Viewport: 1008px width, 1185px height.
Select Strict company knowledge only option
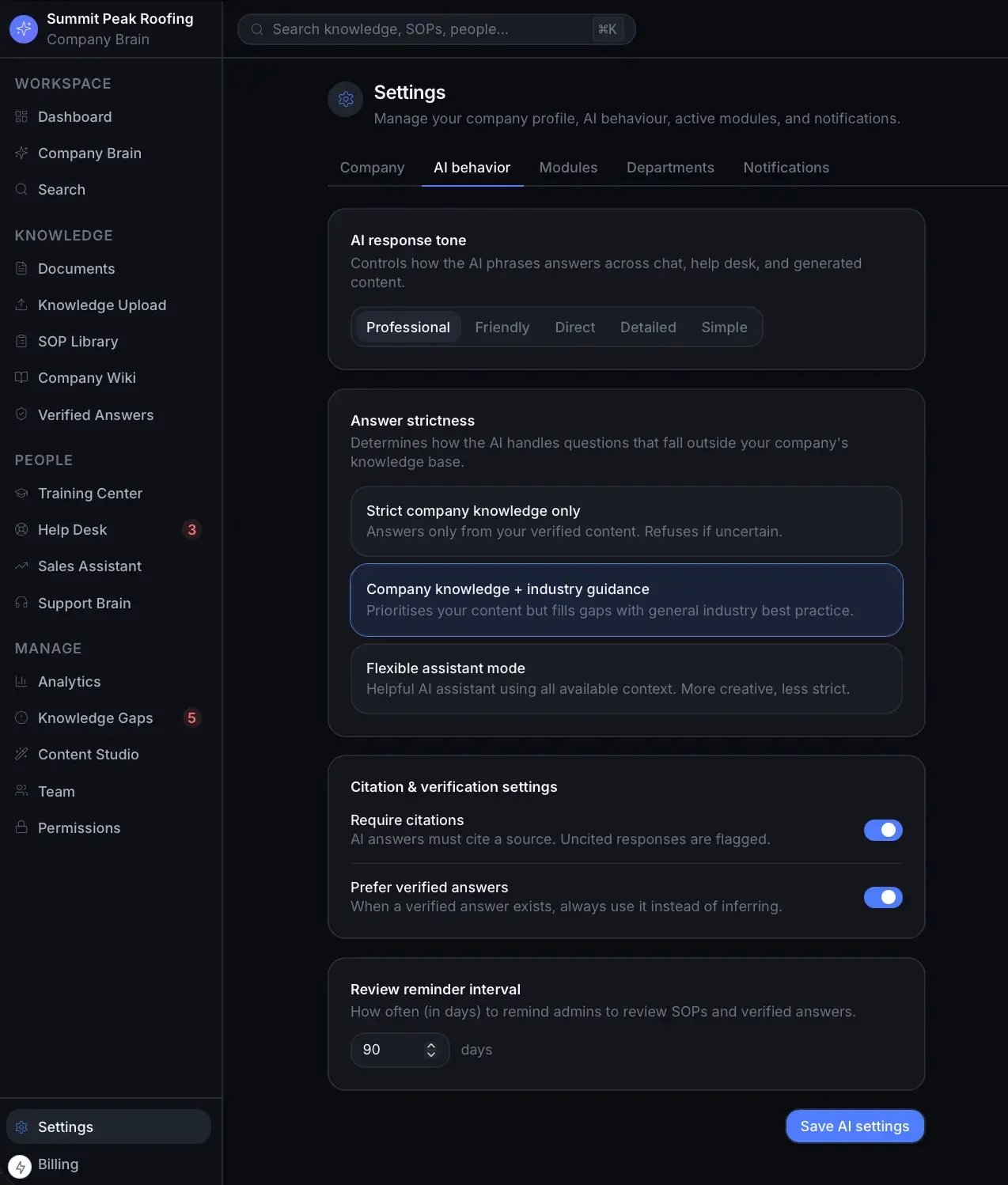(627, 521)
